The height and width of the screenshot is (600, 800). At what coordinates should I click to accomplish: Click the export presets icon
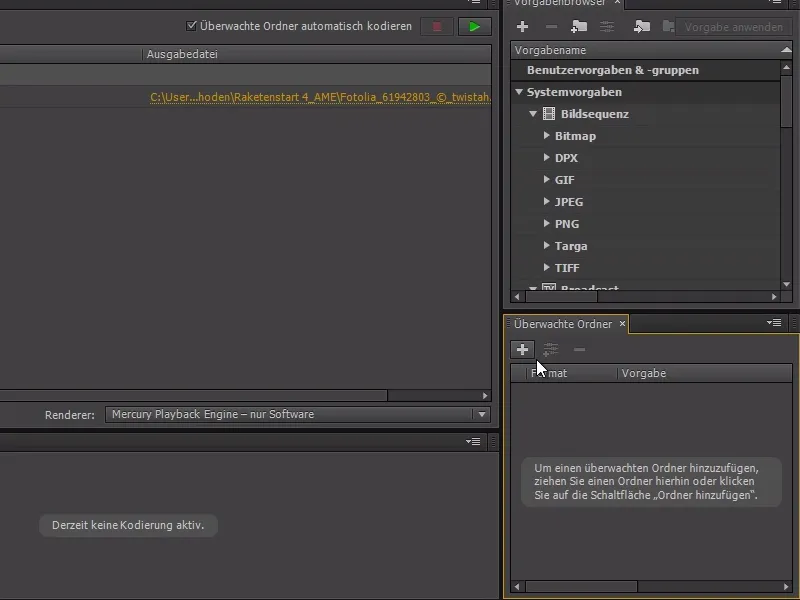click(x=668, y=27)
